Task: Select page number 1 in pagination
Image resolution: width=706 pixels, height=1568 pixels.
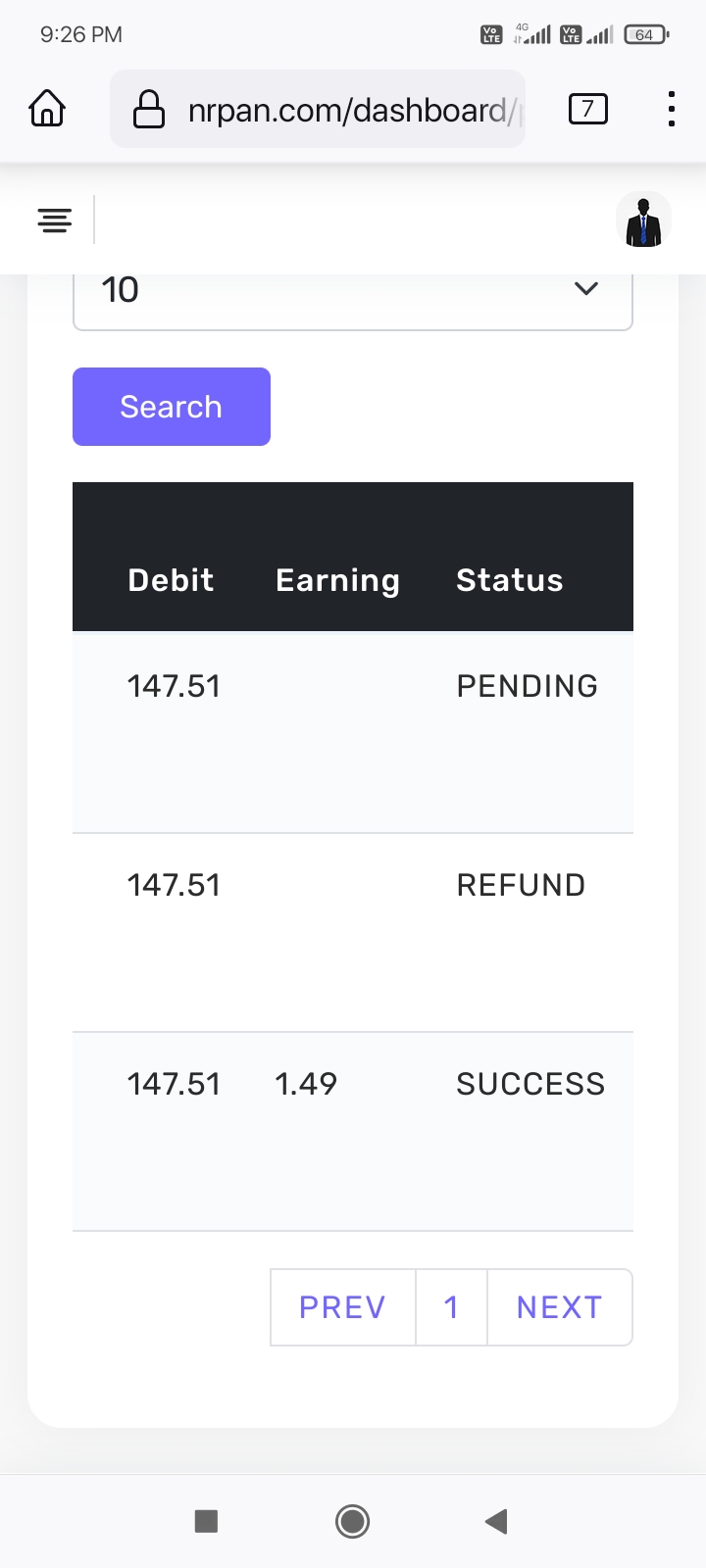Action: tap(451, 1307)
